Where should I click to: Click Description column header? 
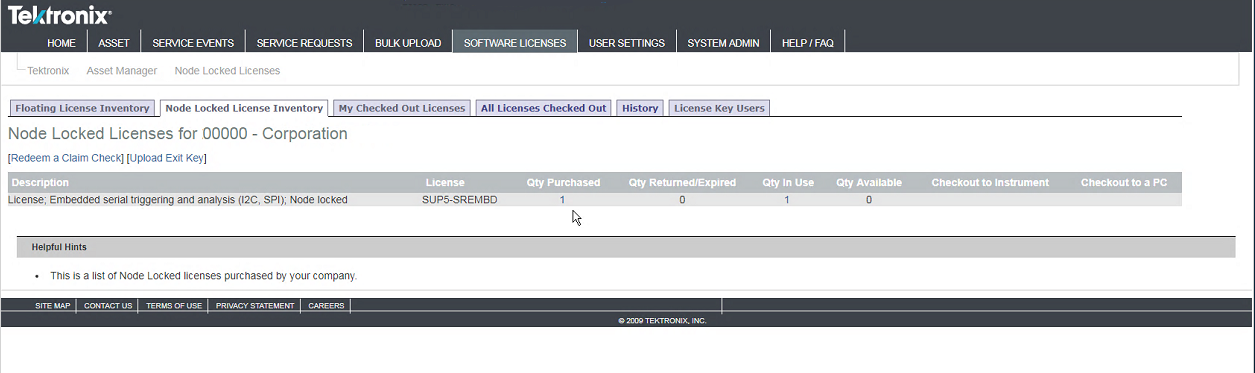coord(40,183)
